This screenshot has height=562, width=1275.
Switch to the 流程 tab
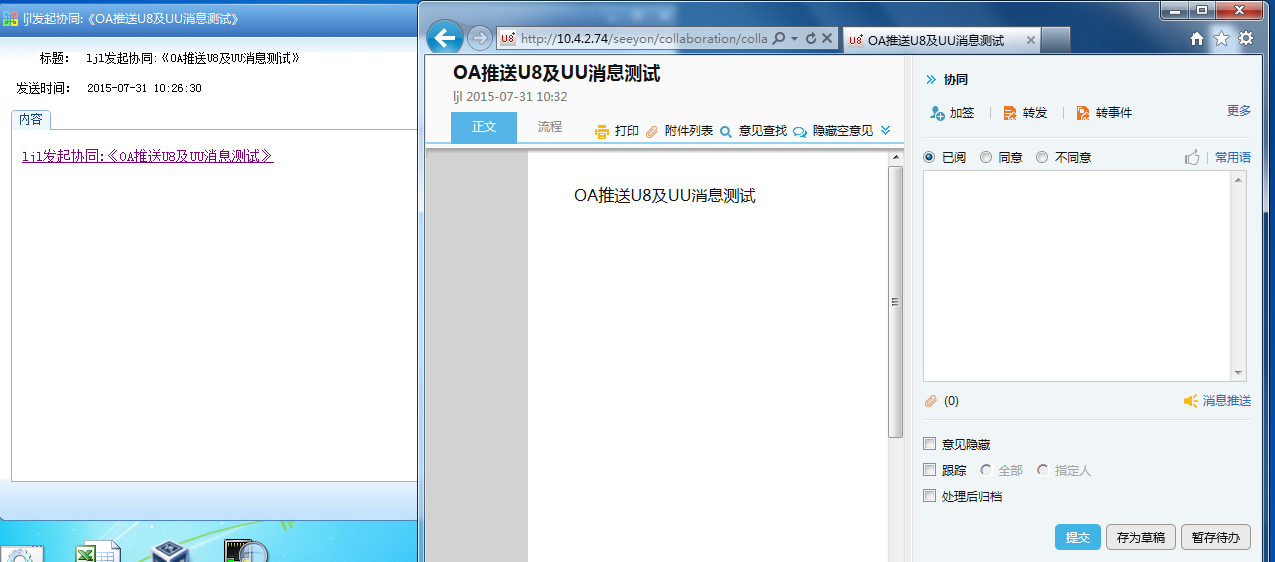coord(550,127)
